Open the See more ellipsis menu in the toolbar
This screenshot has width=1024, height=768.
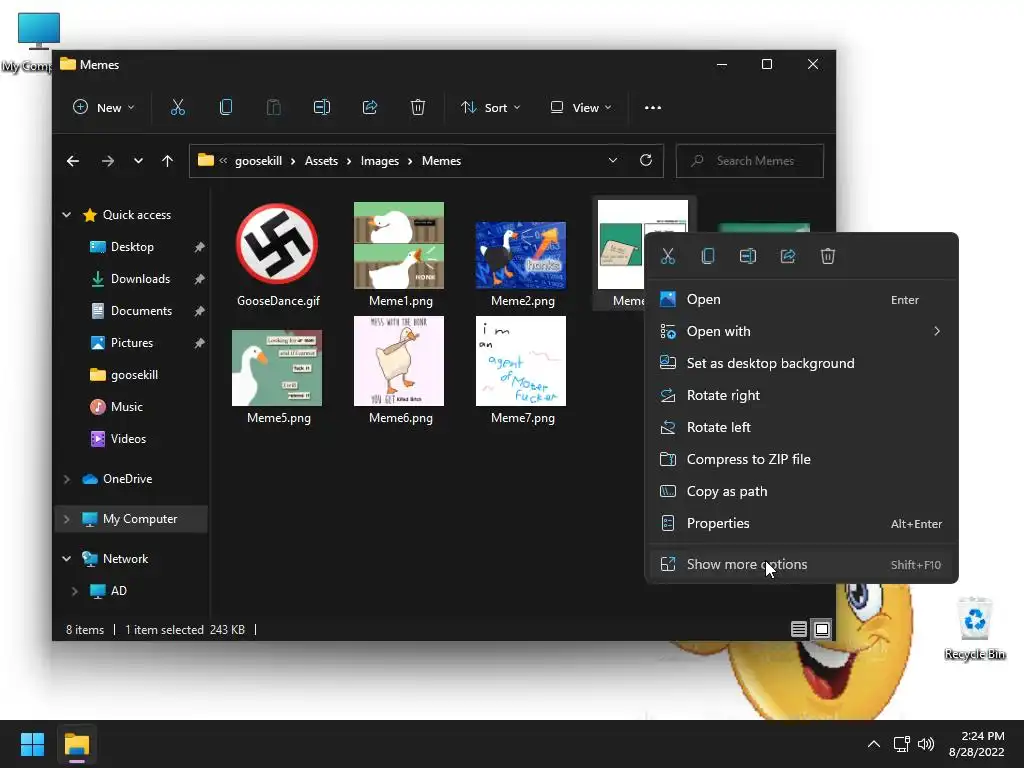pos(653,108)
